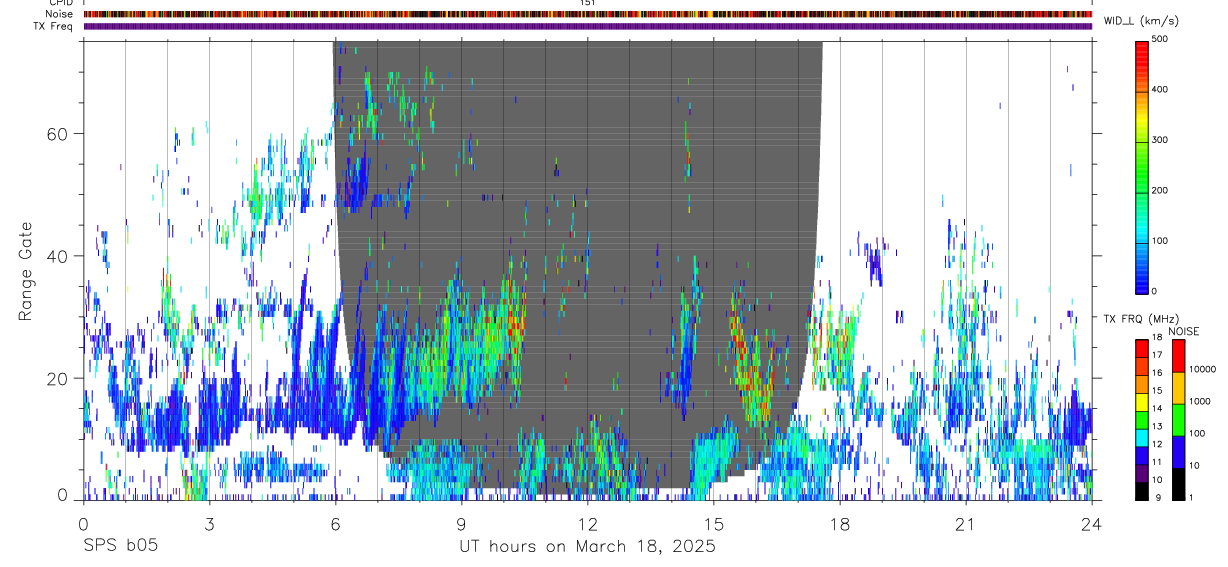
Task: Click the x-axis tick label 12
Action: (x=587, y=524)
